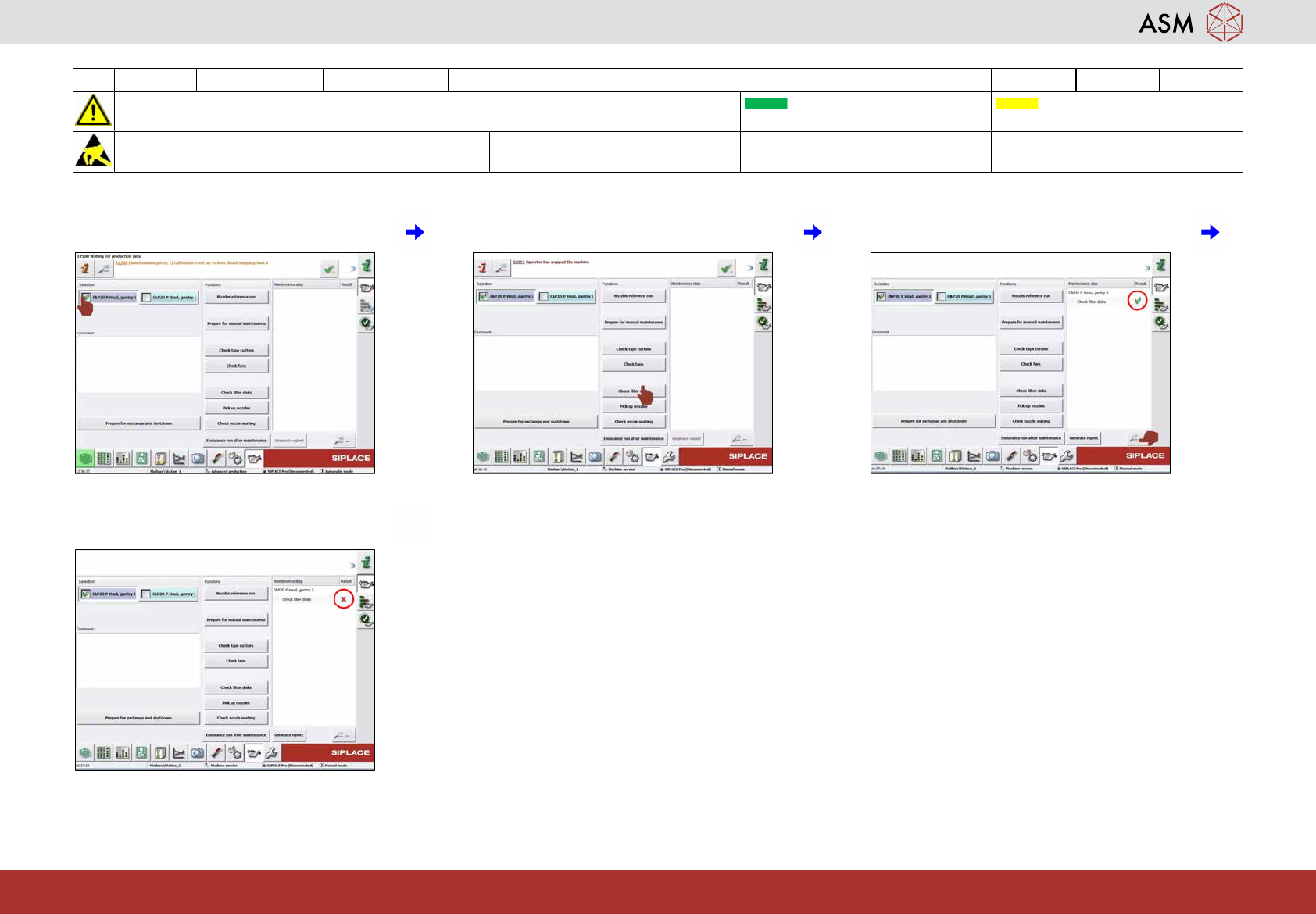
Task: Click Check tape cutters on the 32551 screen
Action: pyautogui.click(x=634, y=349)
